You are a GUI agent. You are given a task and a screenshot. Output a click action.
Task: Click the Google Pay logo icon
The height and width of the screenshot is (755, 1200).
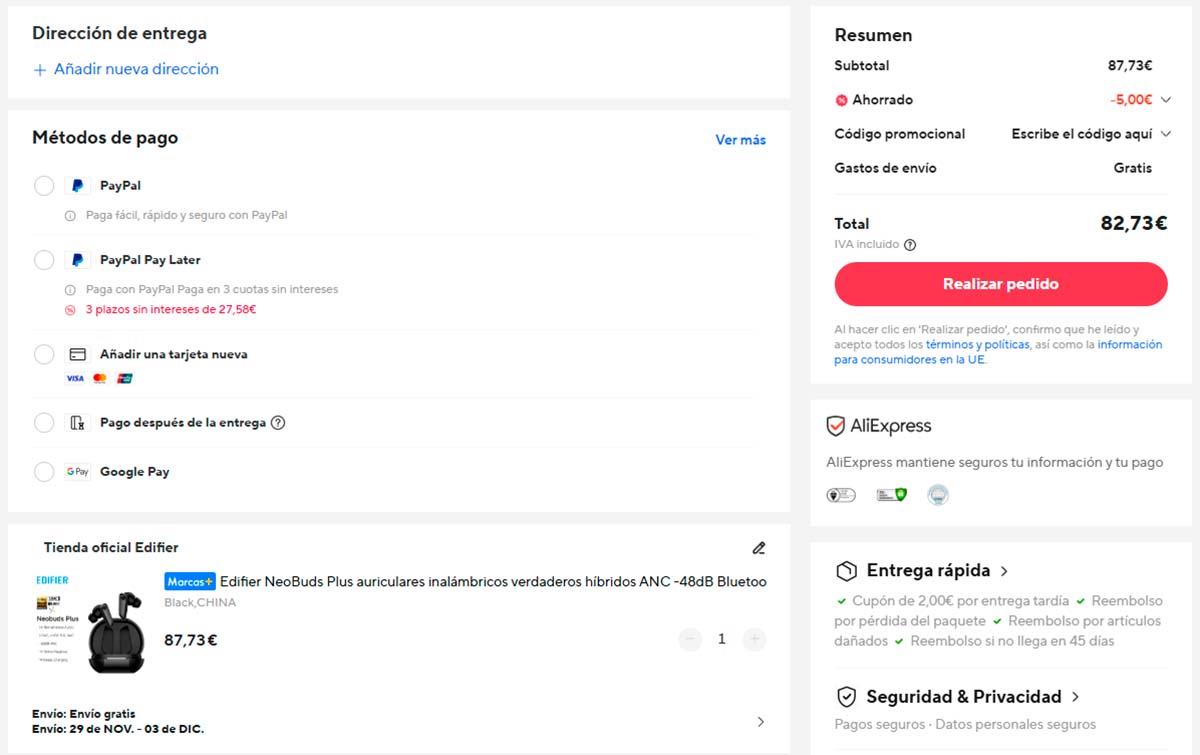click(78, 472)
